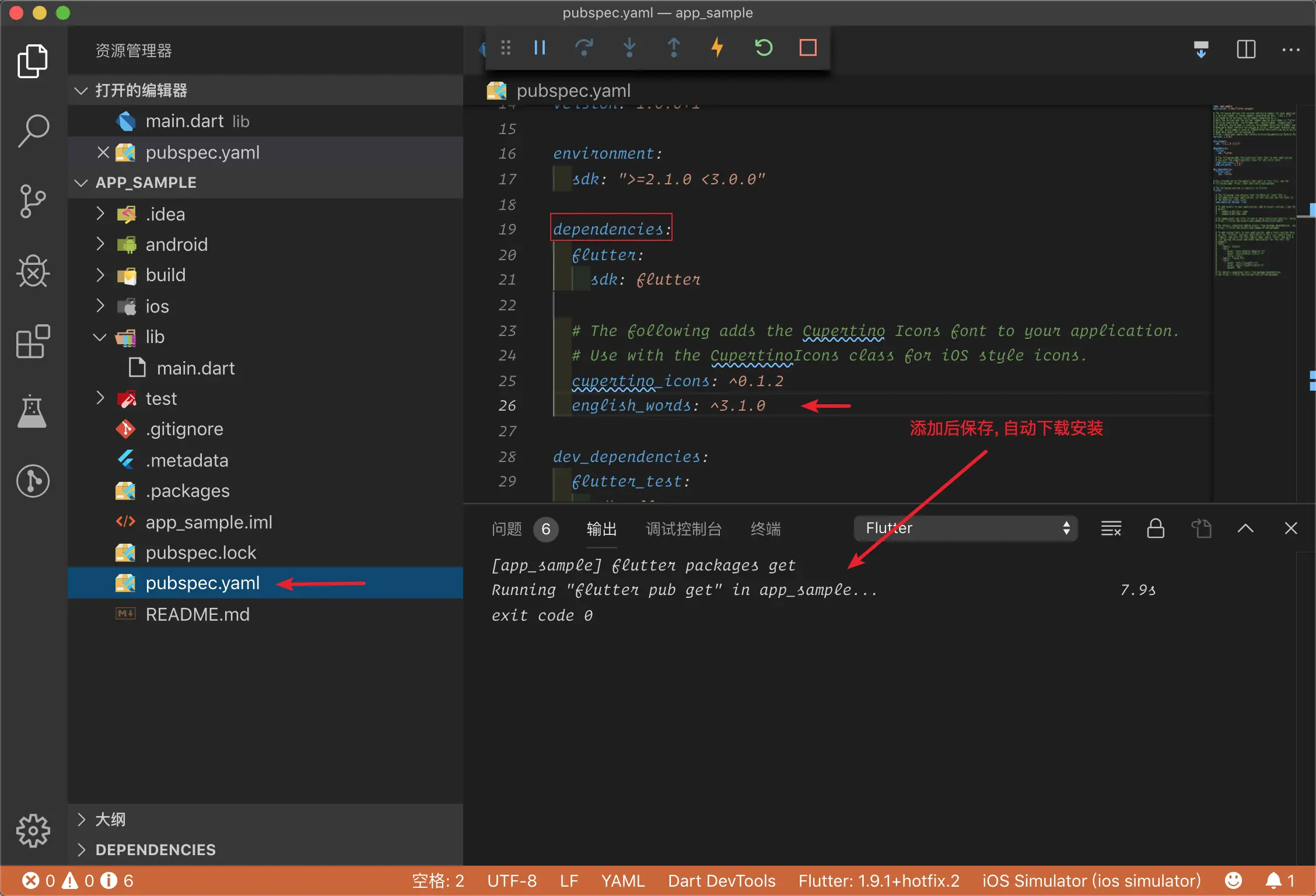Stop debugging with the red square
Screen dimensions: 1316x896
808,47
